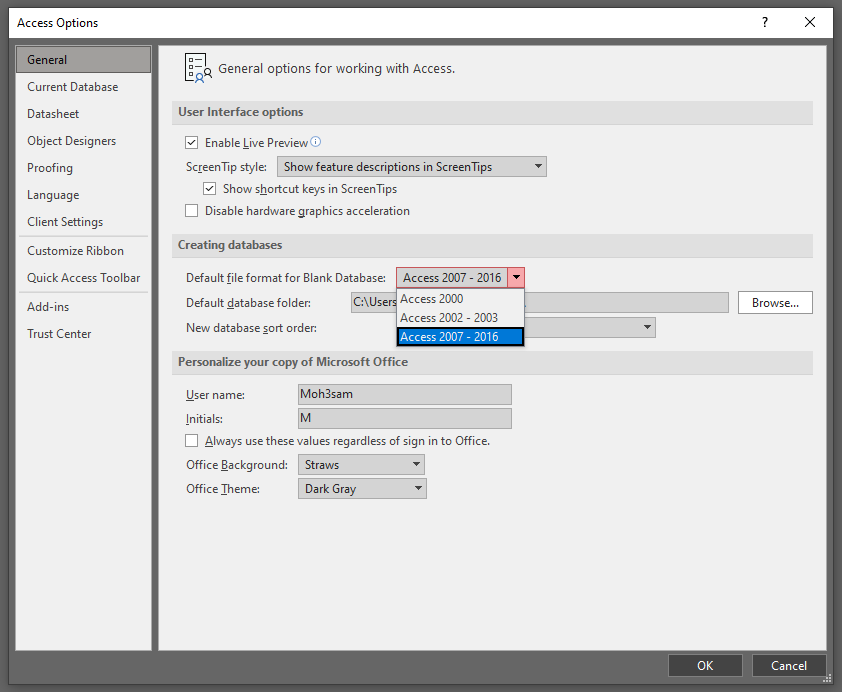Open Customize Ribbon category
Viewport: 842px width, 692px height.
83,251
